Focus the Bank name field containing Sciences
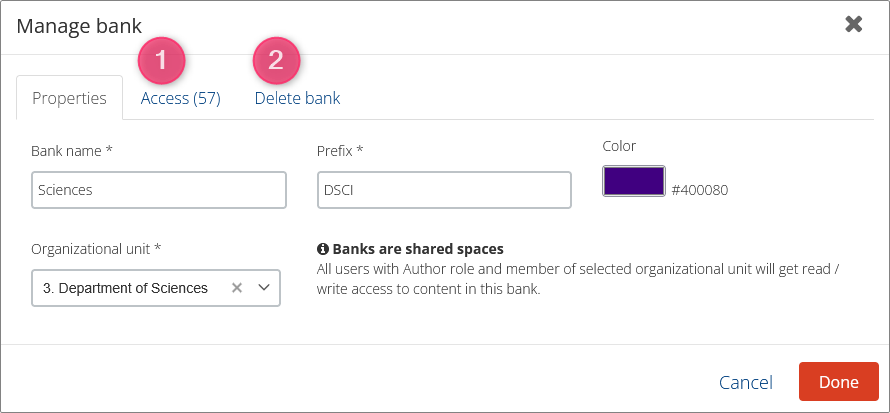 pyautogui.click(x=159, y=190)
